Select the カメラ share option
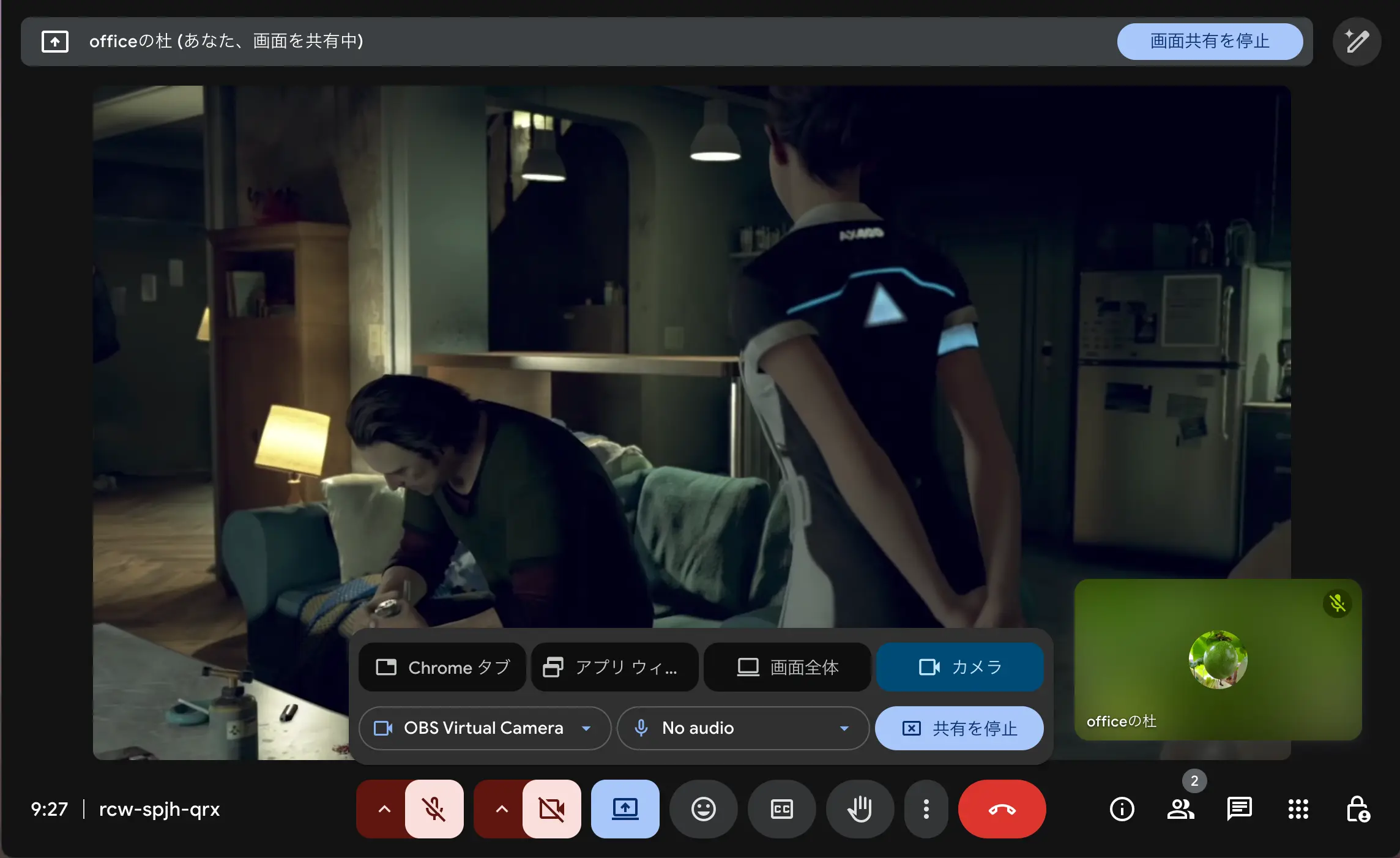Image resolution: width=1400 pixels, height=858 pixels. coord(960,667)
